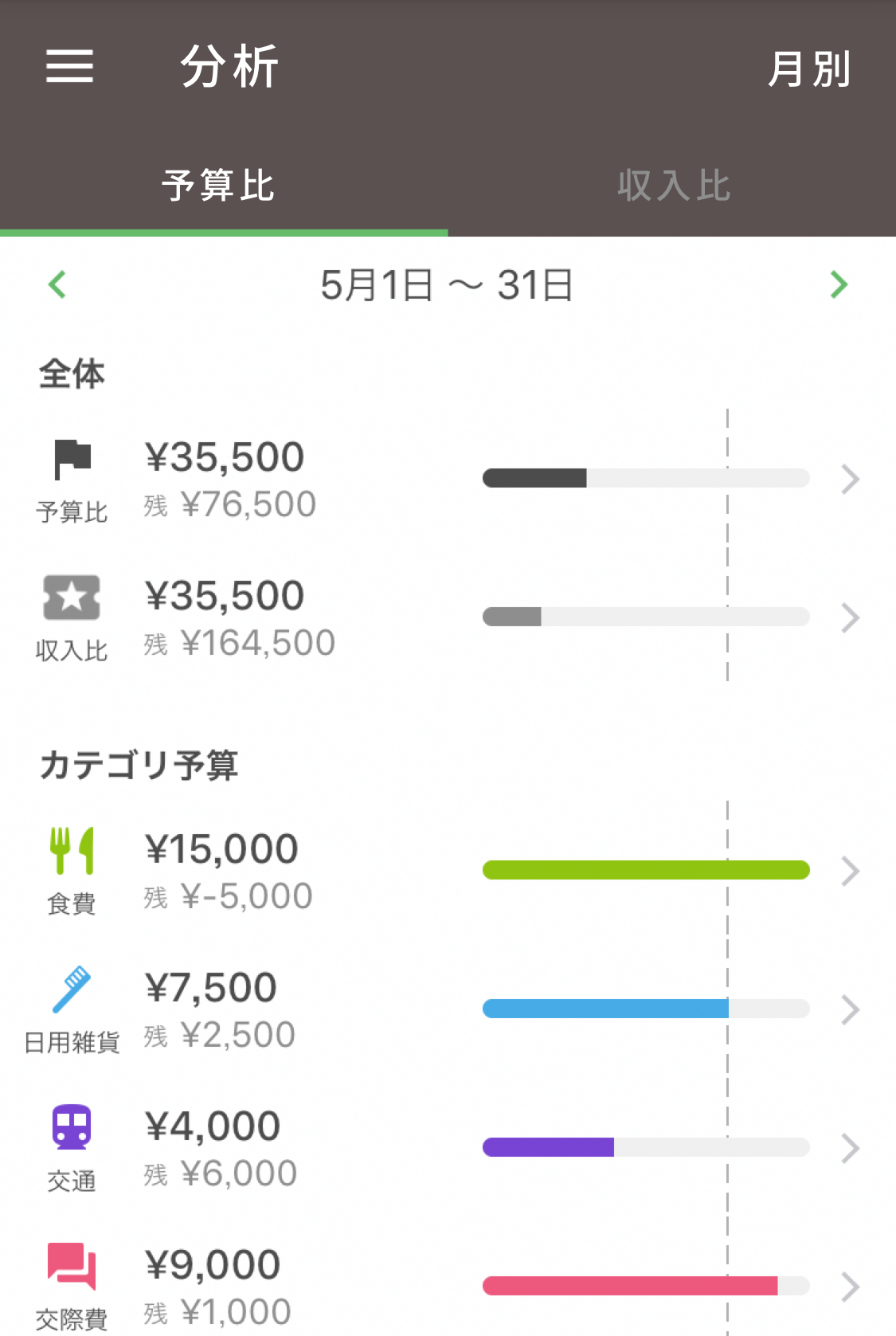Viewport: 896px width, 1336px height.
Task: Open 交通 details via its chevron
Action: point(851,1148)
